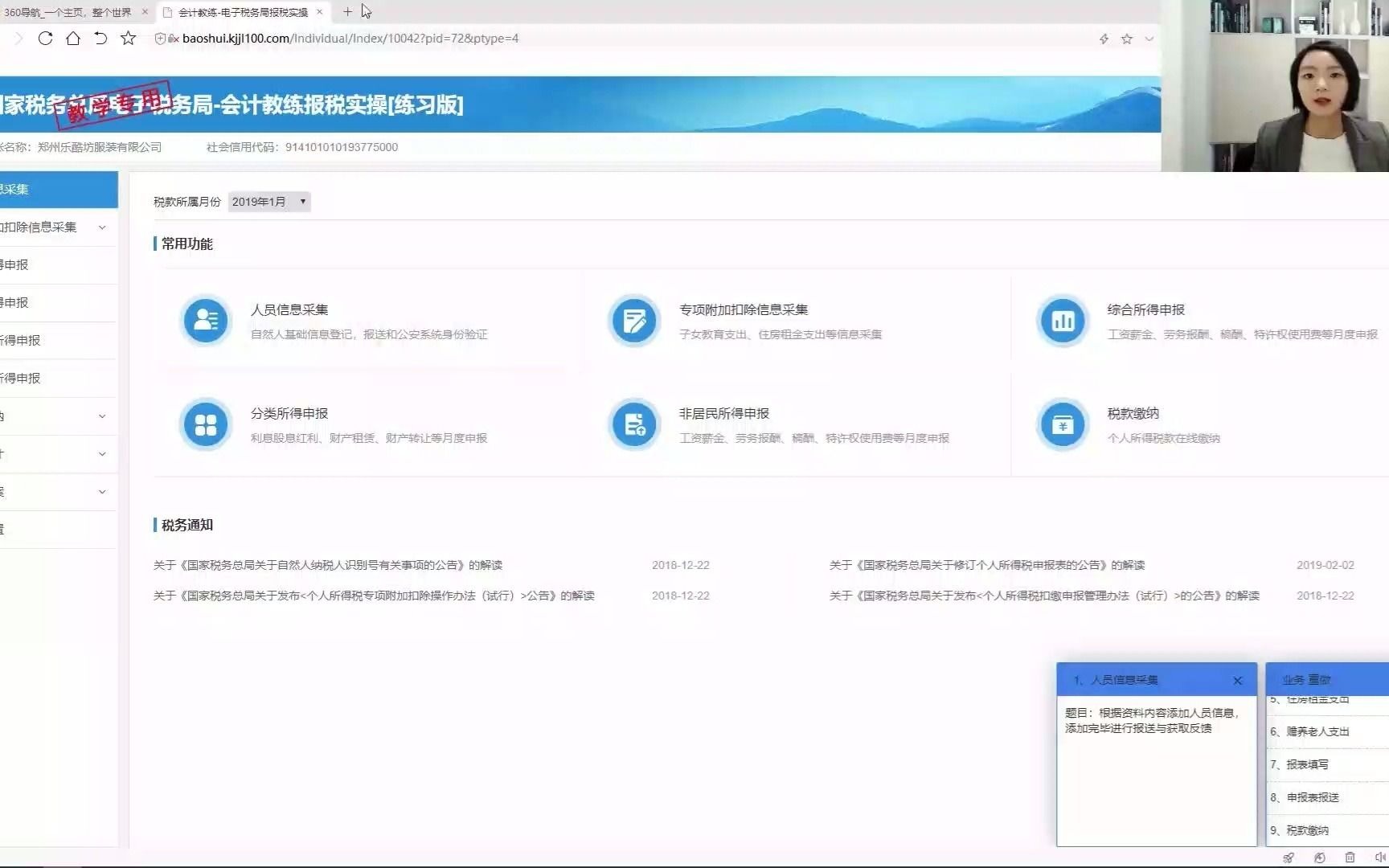Viewport: 1389px width, 868px height.
Task: Switch to the 会计教练-电子税务局报税实操 tab
Action: tap(243, 12)
